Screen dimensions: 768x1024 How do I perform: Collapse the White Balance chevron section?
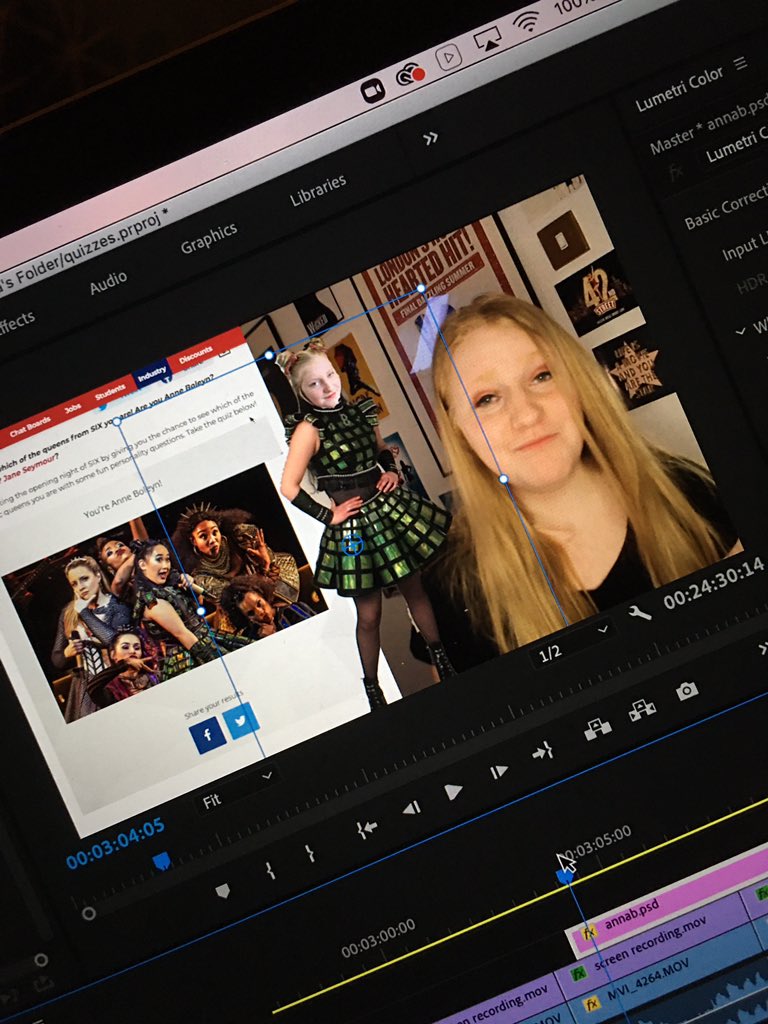740,332
